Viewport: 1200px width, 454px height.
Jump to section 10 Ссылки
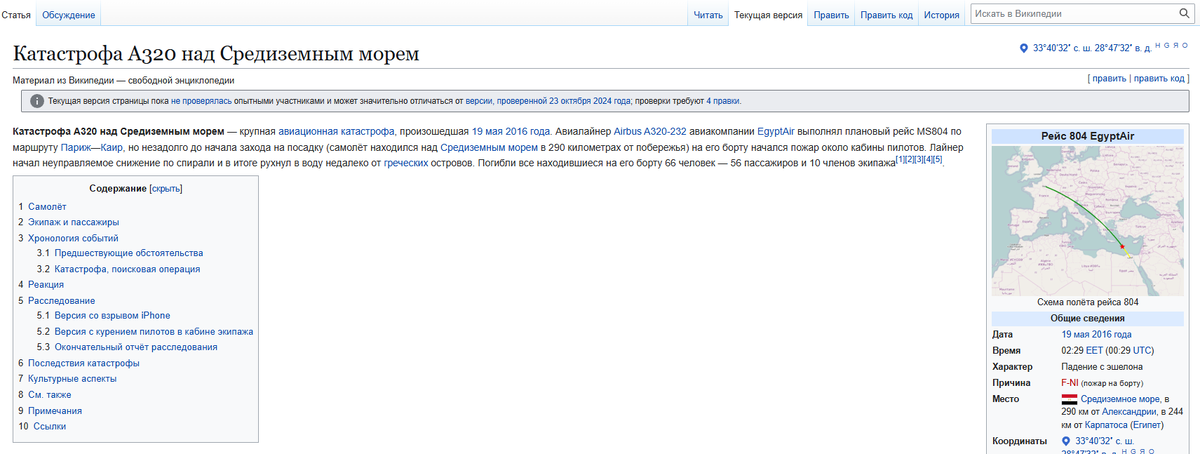click(42, 426)
